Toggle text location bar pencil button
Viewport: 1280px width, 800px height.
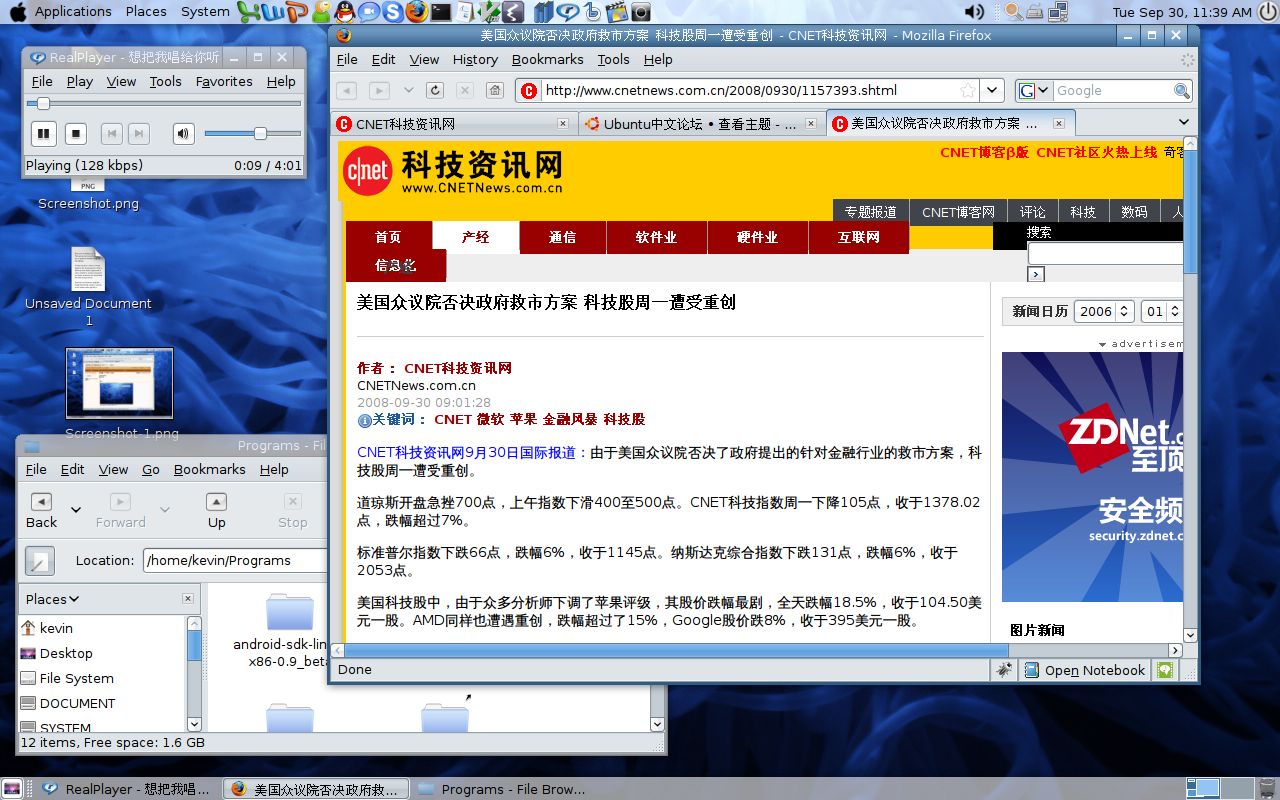tap(39, 561)
